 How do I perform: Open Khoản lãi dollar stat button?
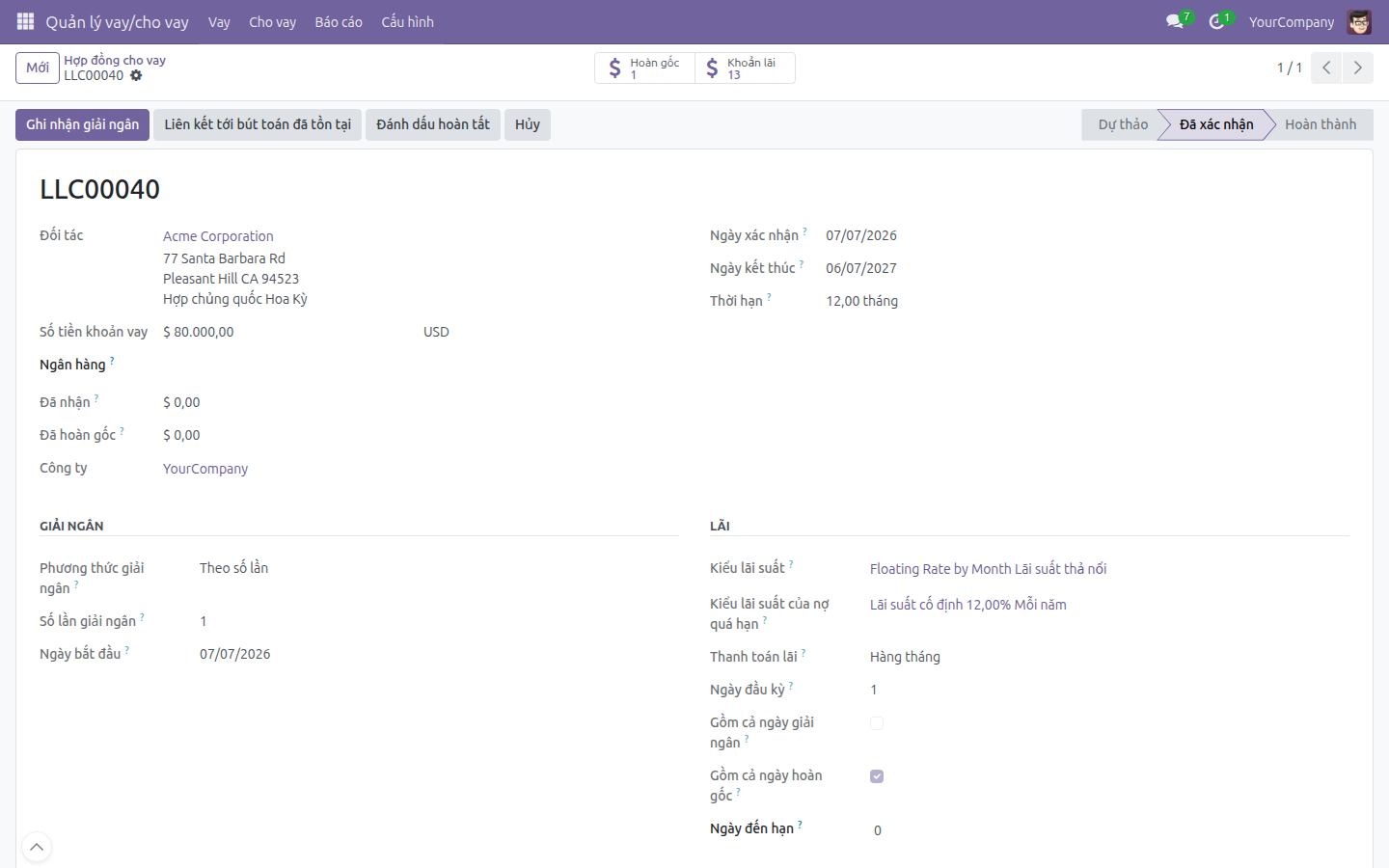tap(745, 68)
